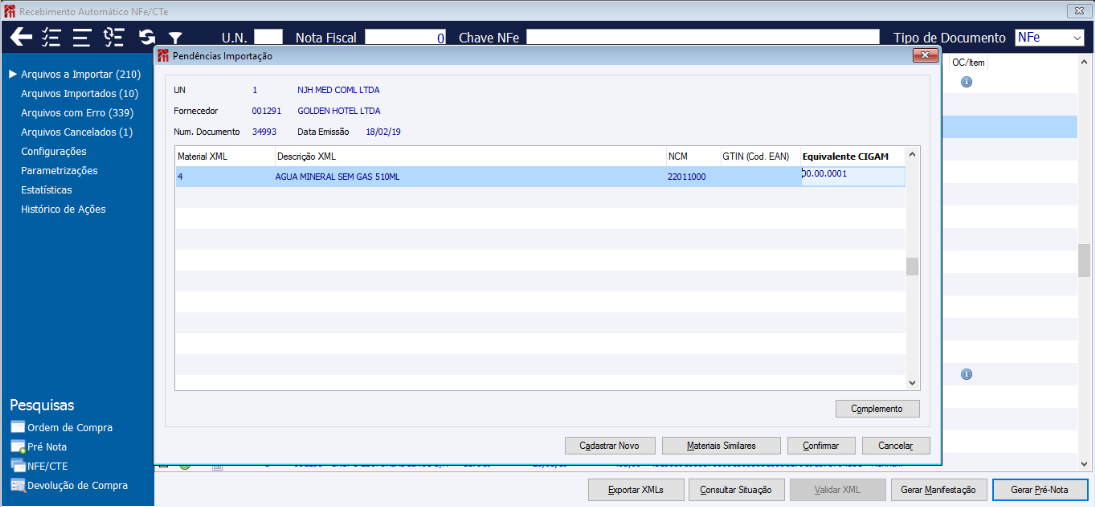Click the Equivalente CIGAM cell 00.00.0001
1095x507 pixels.
pos(853,176)
